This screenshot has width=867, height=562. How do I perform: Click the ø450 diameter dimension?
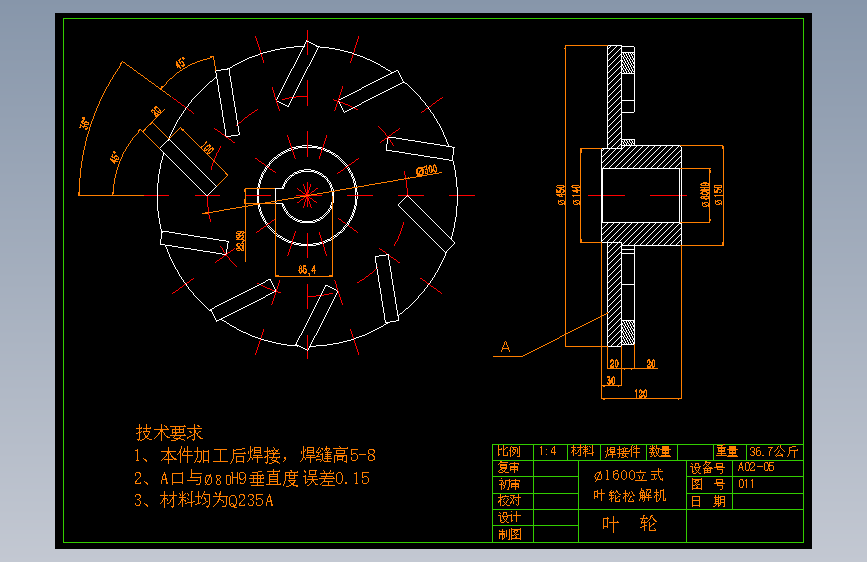pyautogui.click(x=561, y=195)
